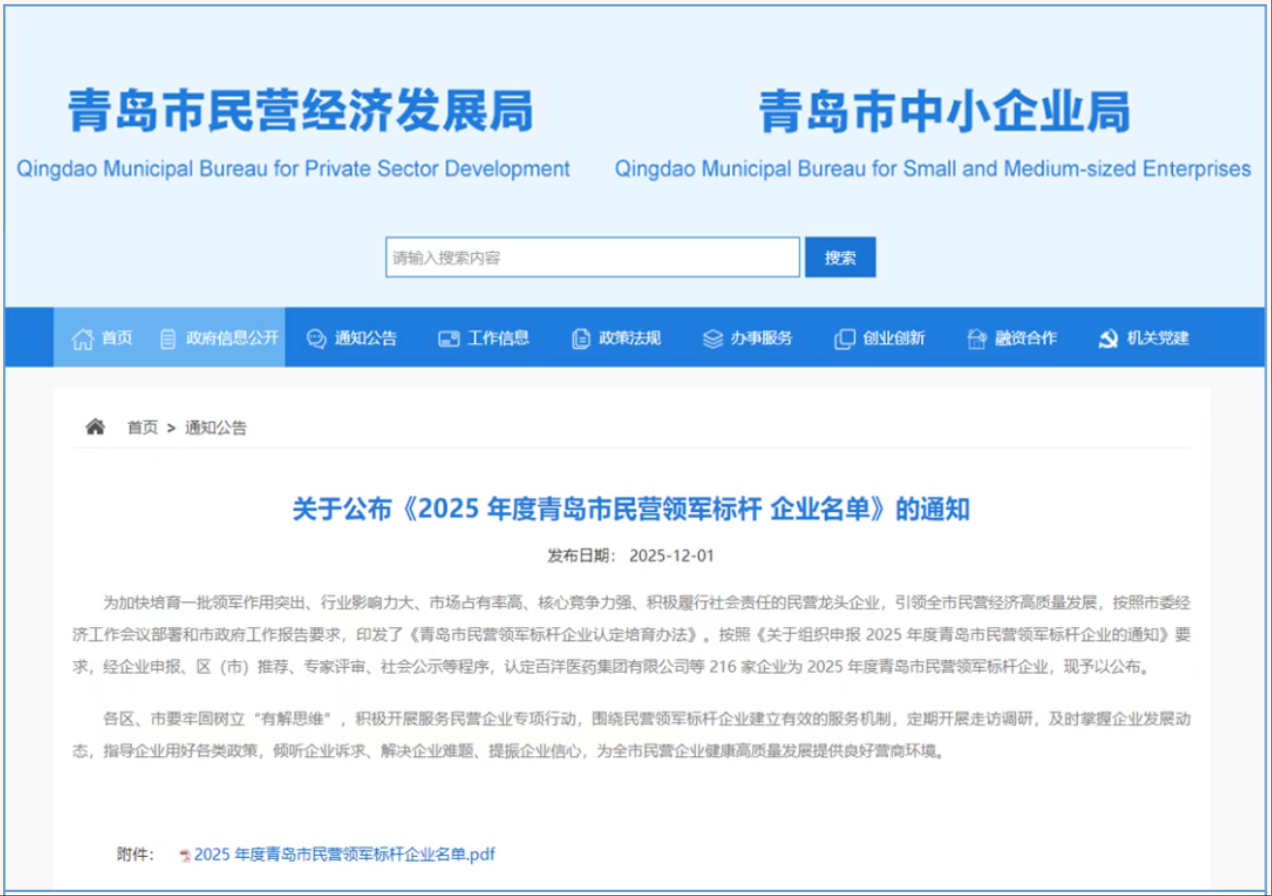Click the home icon in navigation bar
This screenshot has height=896, width=1272.
coord(82,339)
